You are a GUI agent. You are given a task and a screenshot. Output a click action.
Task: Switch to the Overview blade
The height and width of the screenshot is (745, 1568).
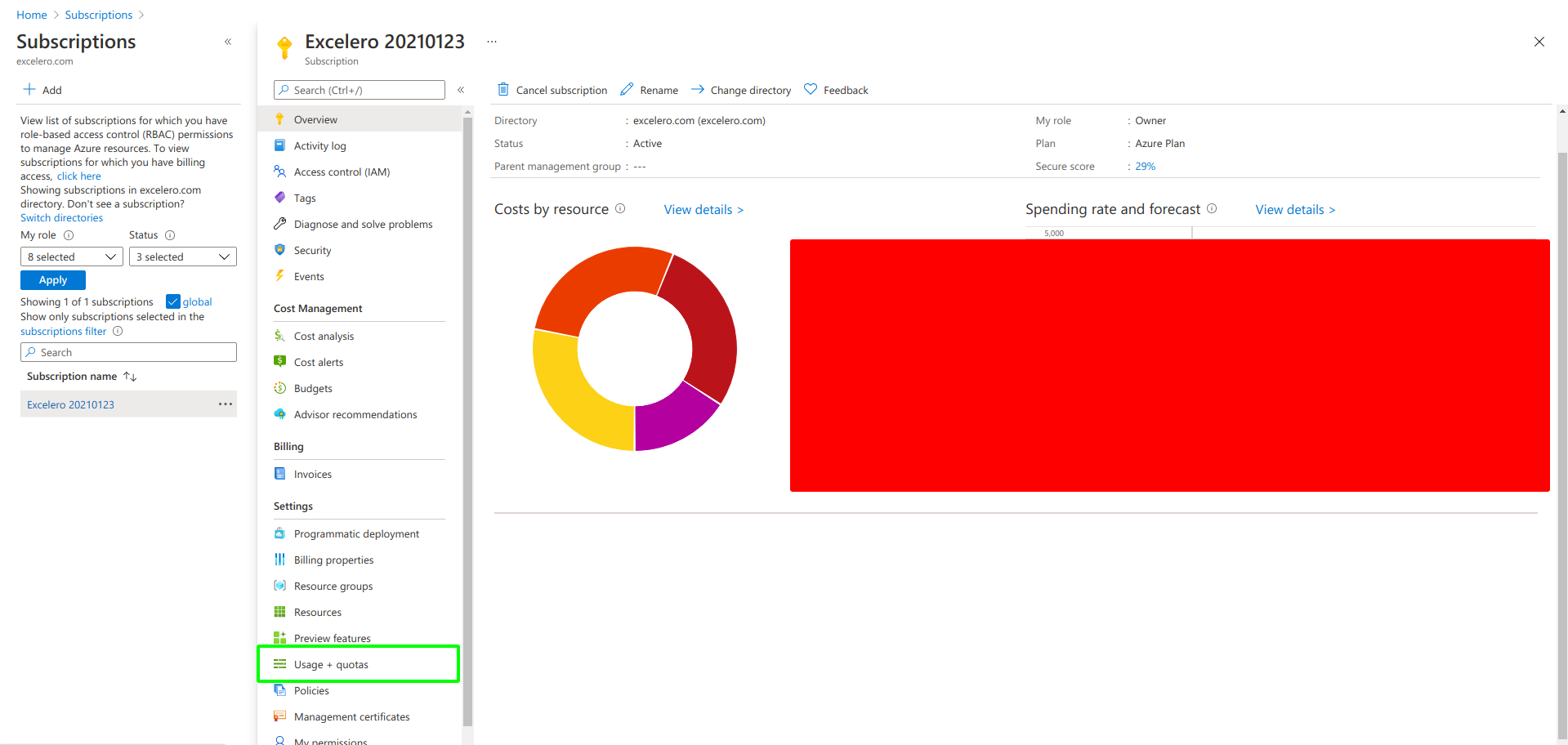(315, 119)
